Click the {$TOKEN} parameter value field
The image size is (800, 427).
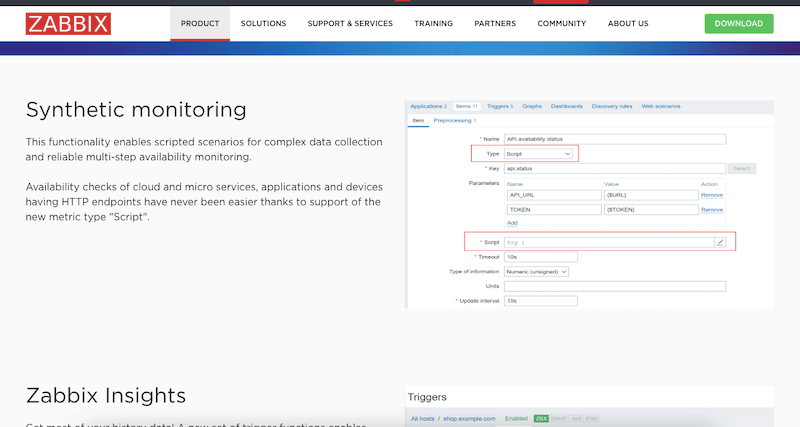(651, 210)
